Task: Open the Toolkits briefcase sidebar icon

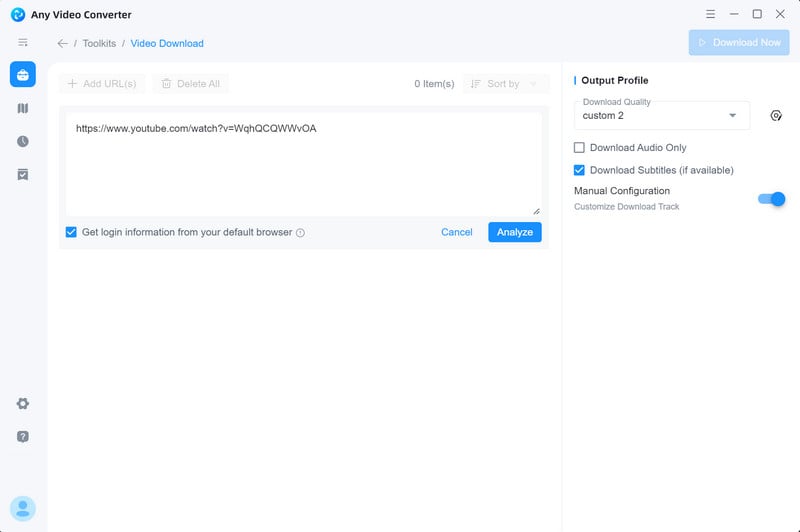Action: coord(23,74)
